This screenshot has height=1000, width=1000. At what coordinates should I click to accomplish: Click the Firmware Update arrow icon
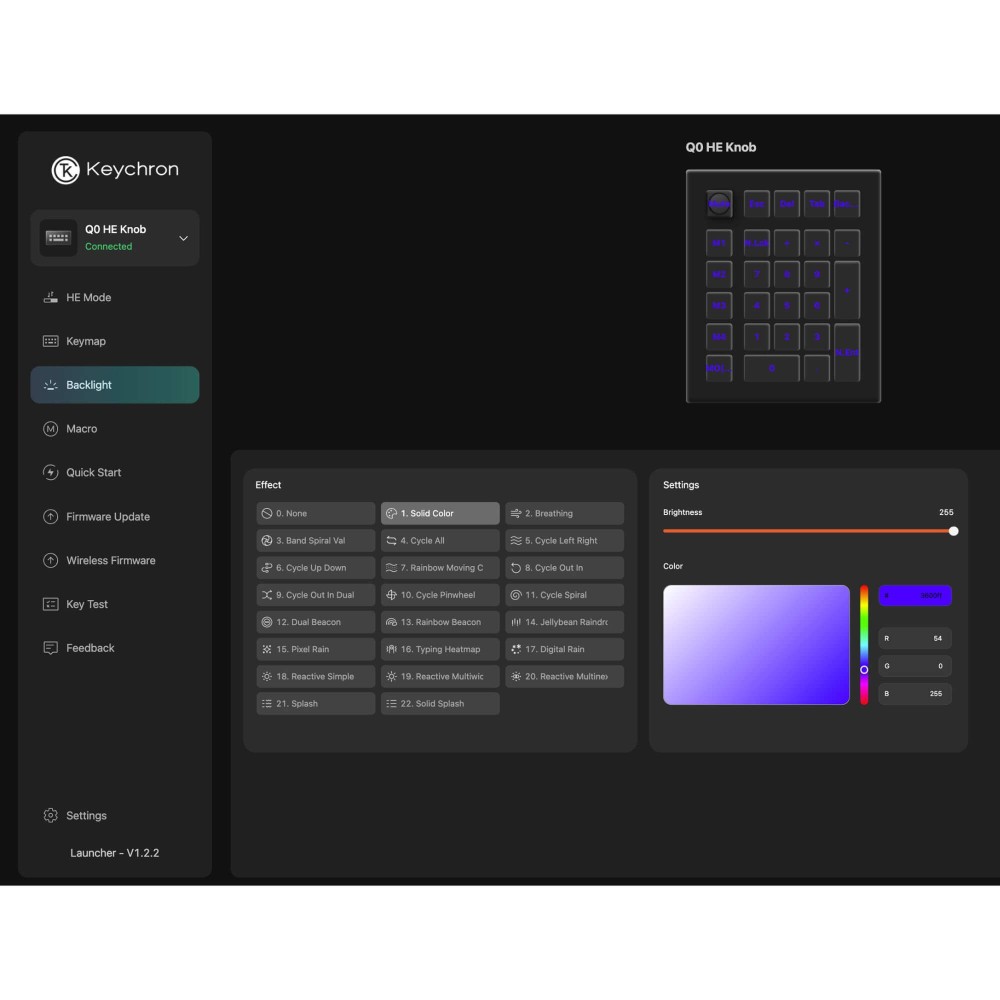(x=50, y=517)
